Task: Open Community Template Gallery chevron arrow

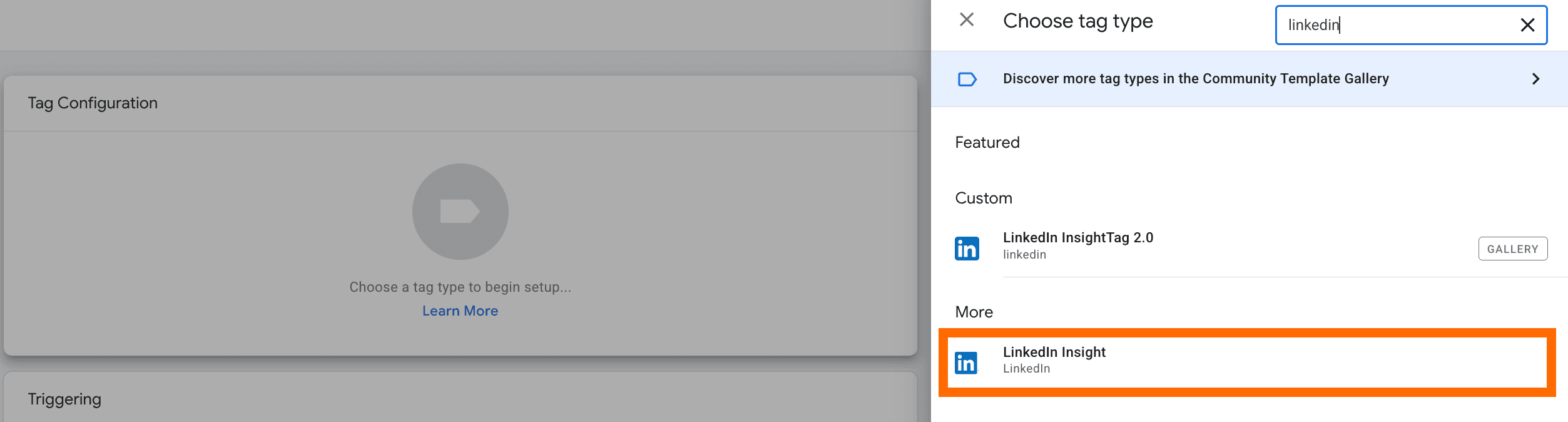Action: coord(1535,79)
